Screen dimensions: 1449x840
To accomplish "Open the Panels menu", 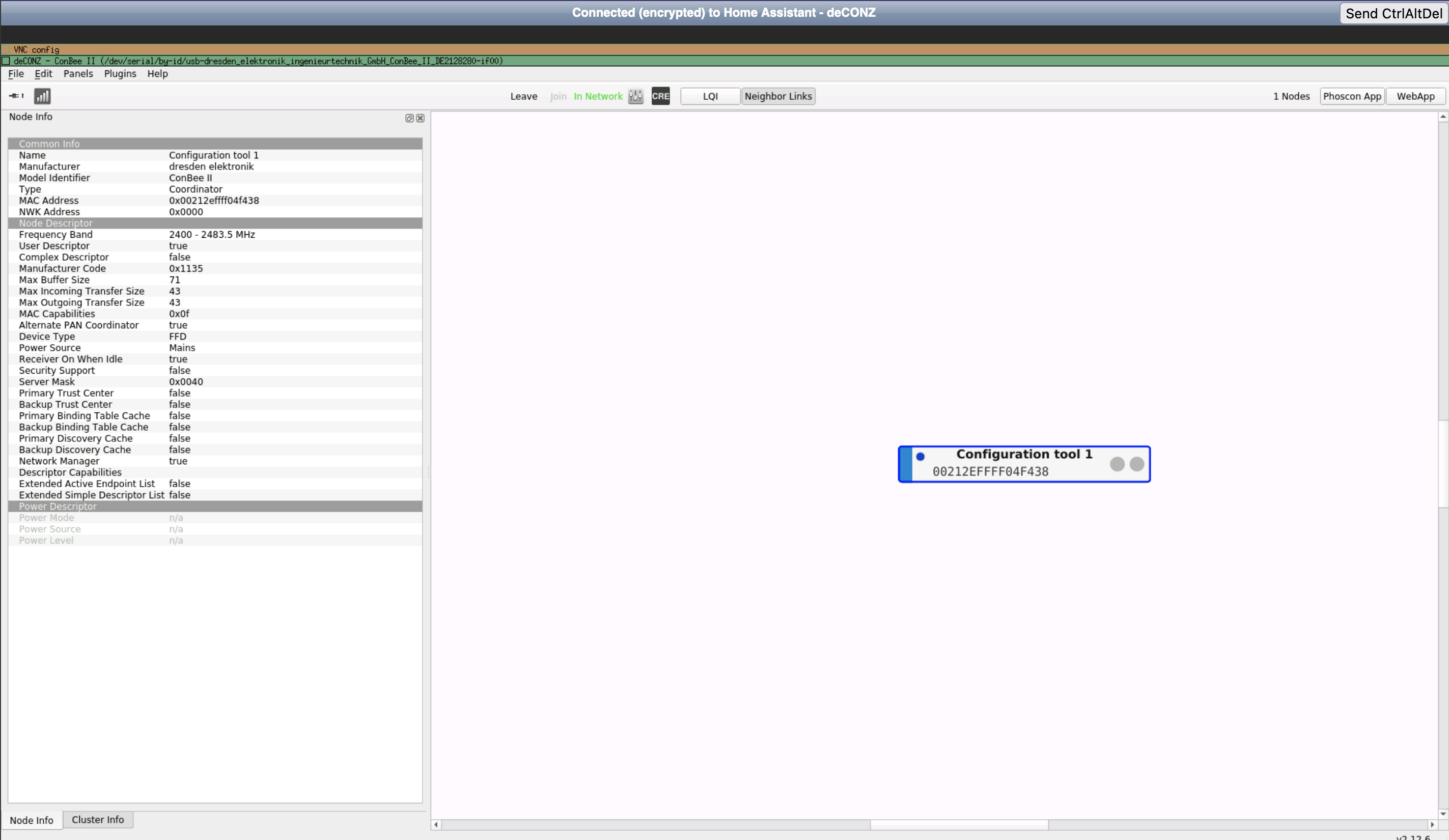I will pos(78,74).
